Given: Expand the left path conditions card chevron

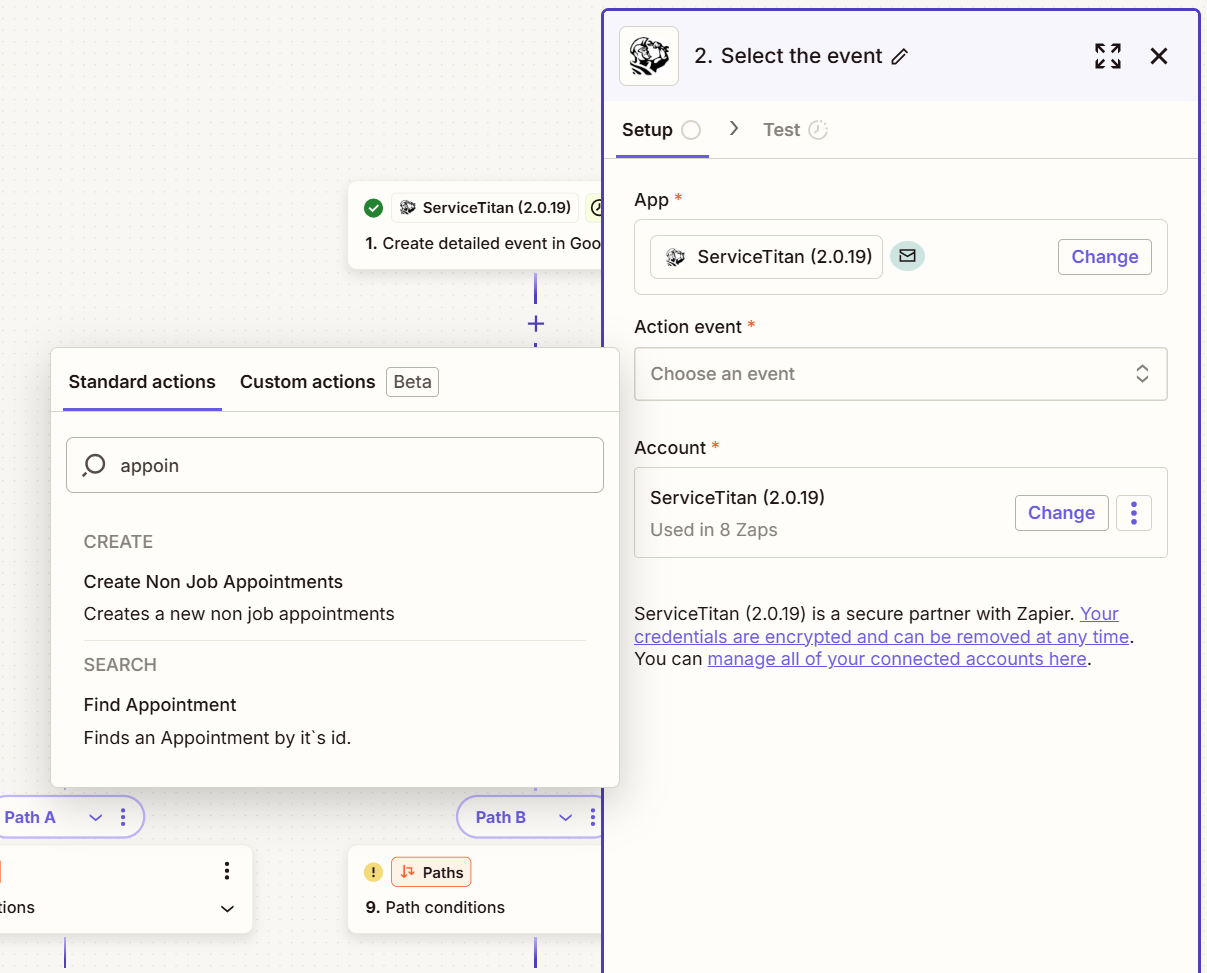Looking at the screenshot, I should pyautogui.click(x=227, y=908).
